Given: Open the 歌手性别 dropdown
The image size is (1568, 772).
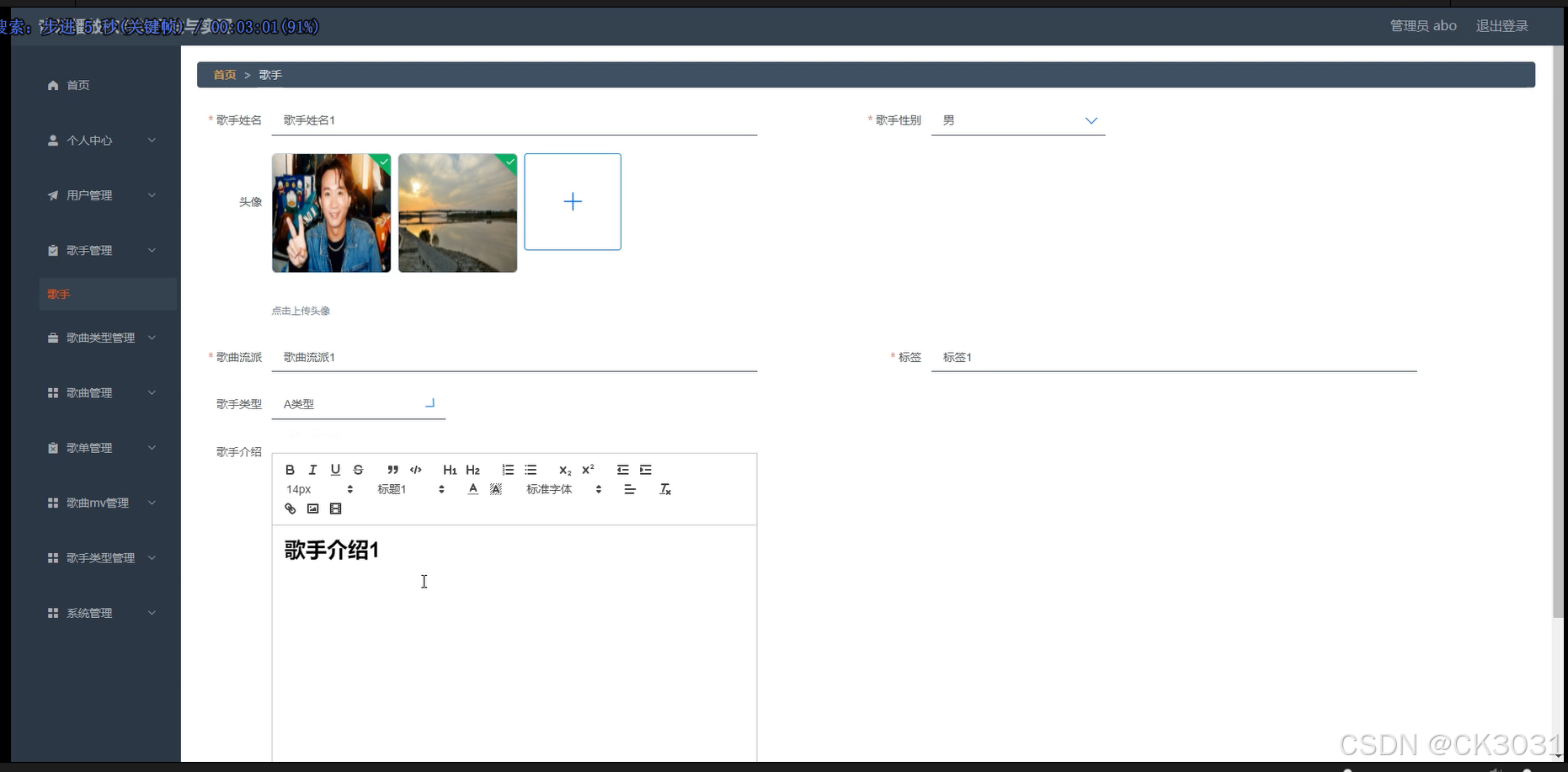Looking at the screenshot, I should (x=1018, y=120).
